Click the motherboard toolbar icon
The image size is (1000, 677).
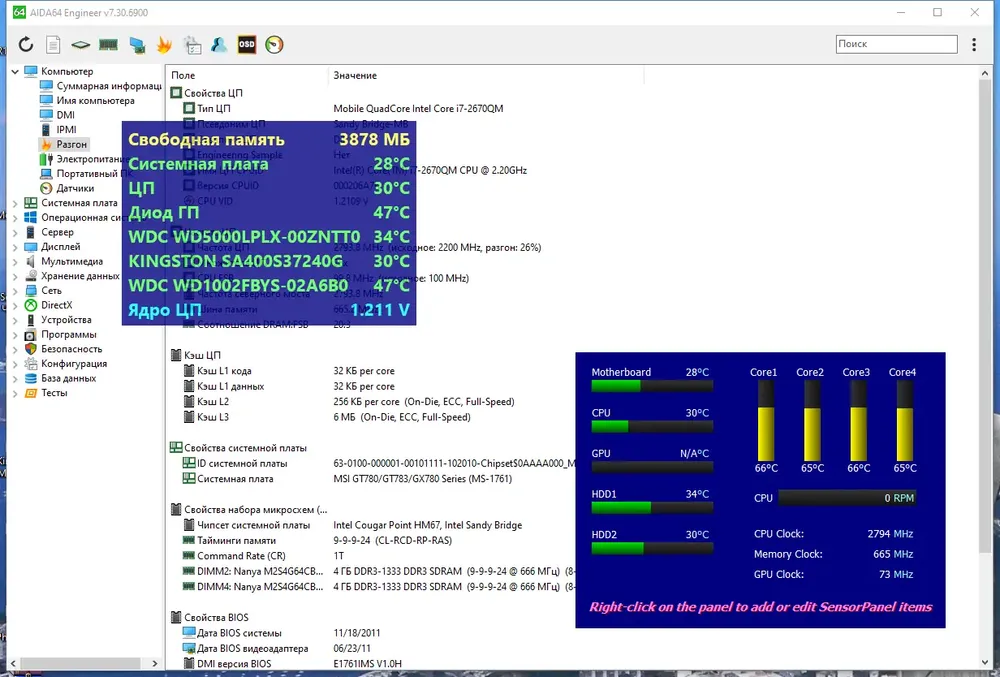80,45
